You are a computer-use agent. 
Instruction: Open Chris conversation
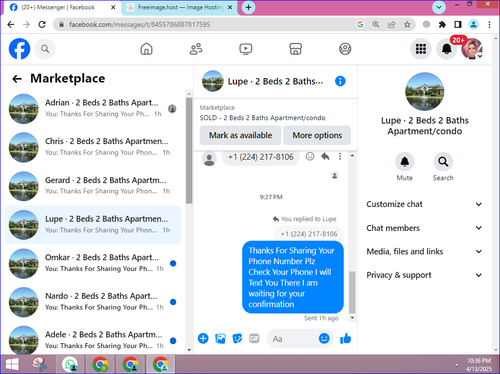[x=93, y=147]
